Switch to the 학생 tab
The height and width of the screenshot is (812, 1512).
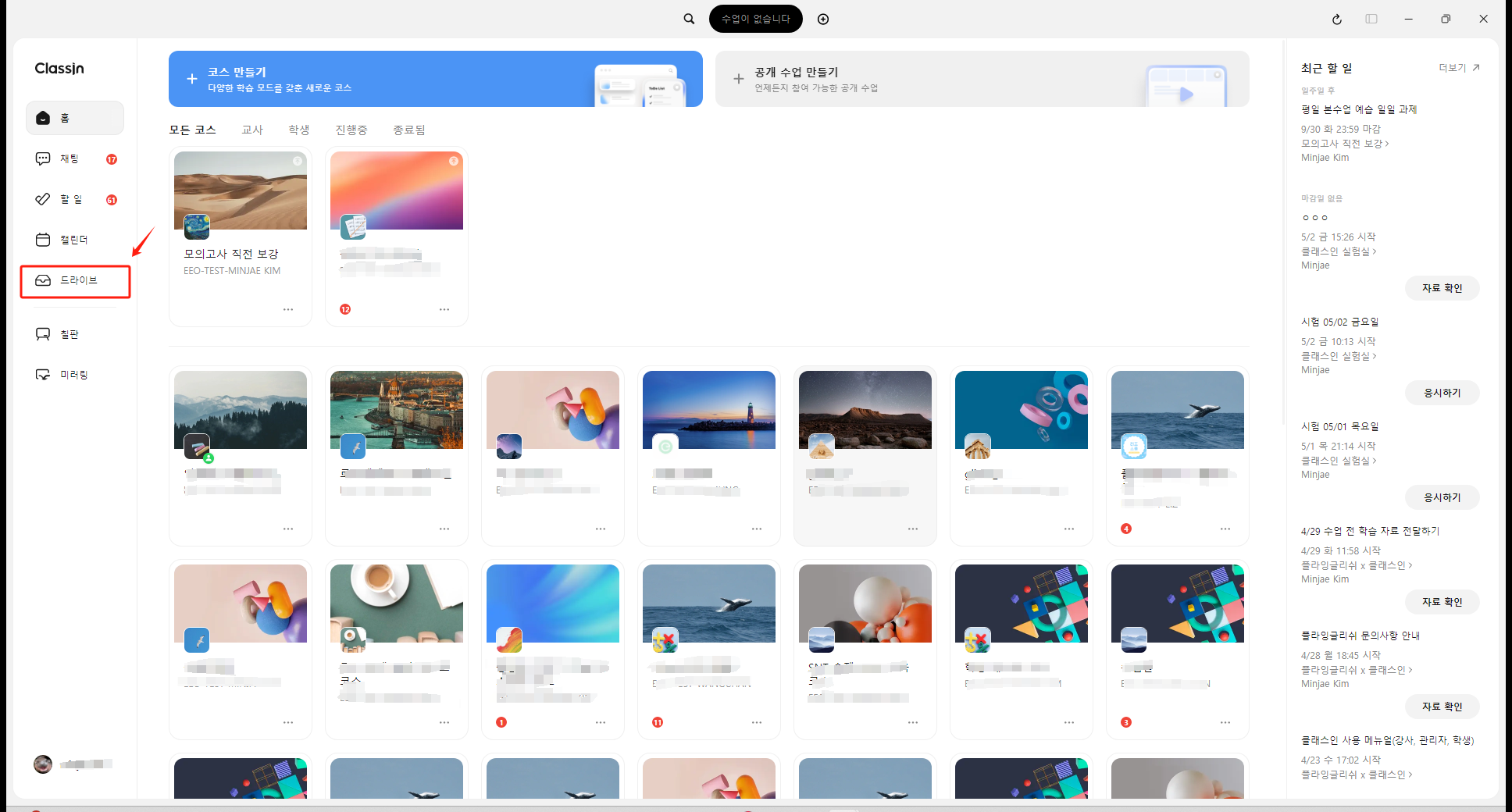[x=299, y=130]
